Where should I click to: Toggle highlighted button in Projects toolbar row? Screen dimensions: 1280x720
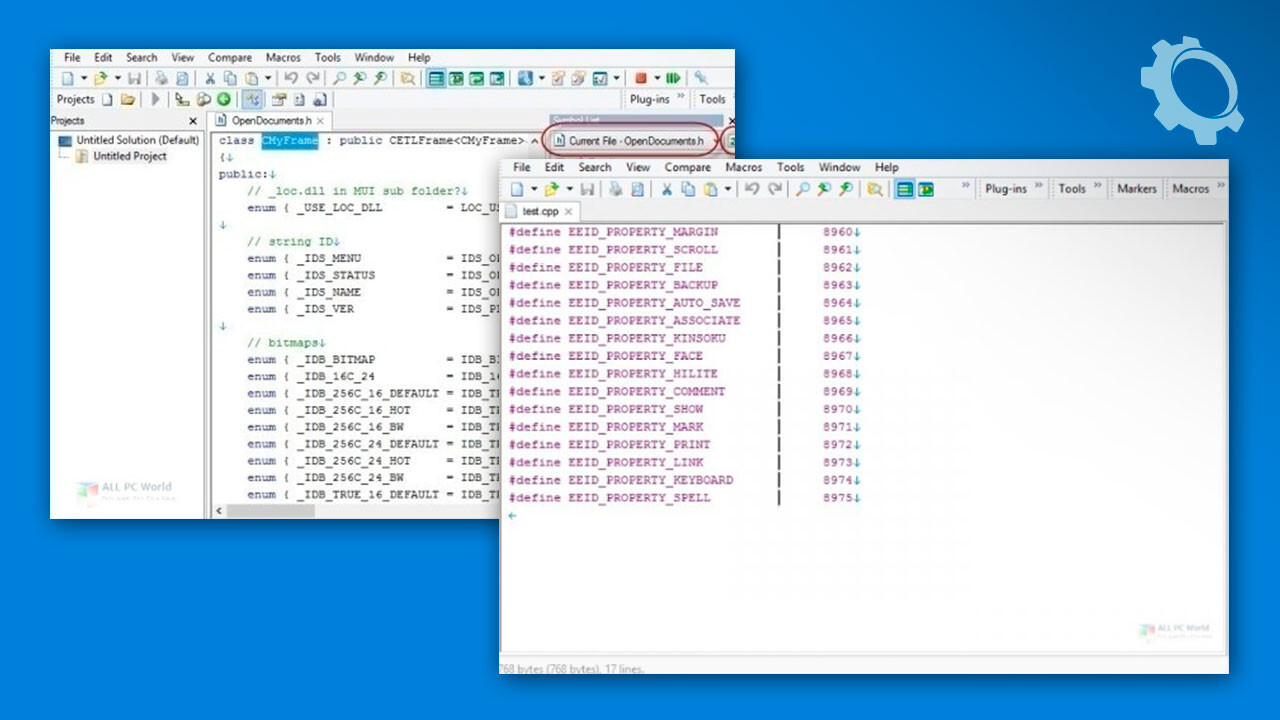point(252,99)
